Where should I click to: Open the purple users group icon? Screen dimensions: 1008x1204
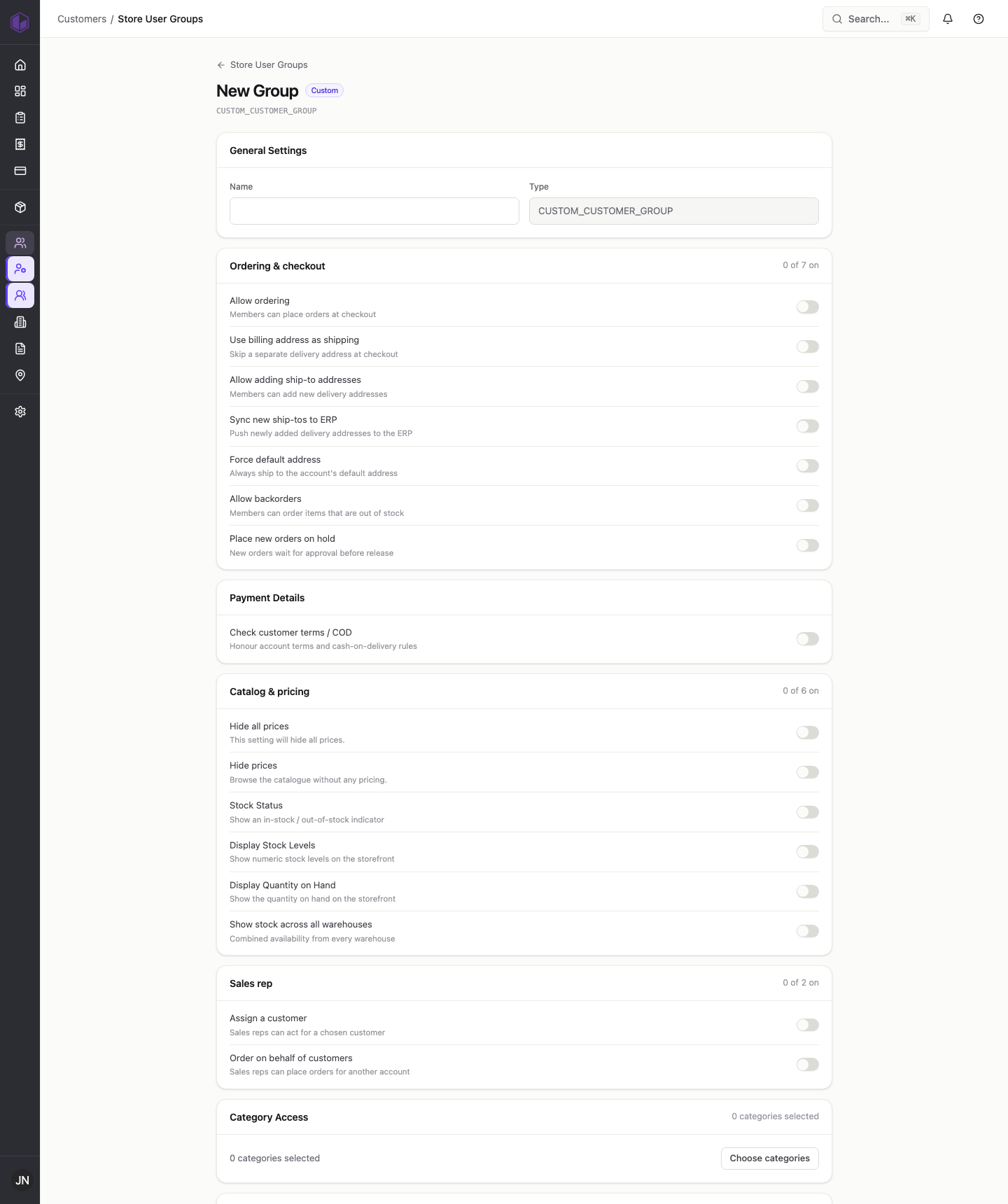[x=20, y=295]
